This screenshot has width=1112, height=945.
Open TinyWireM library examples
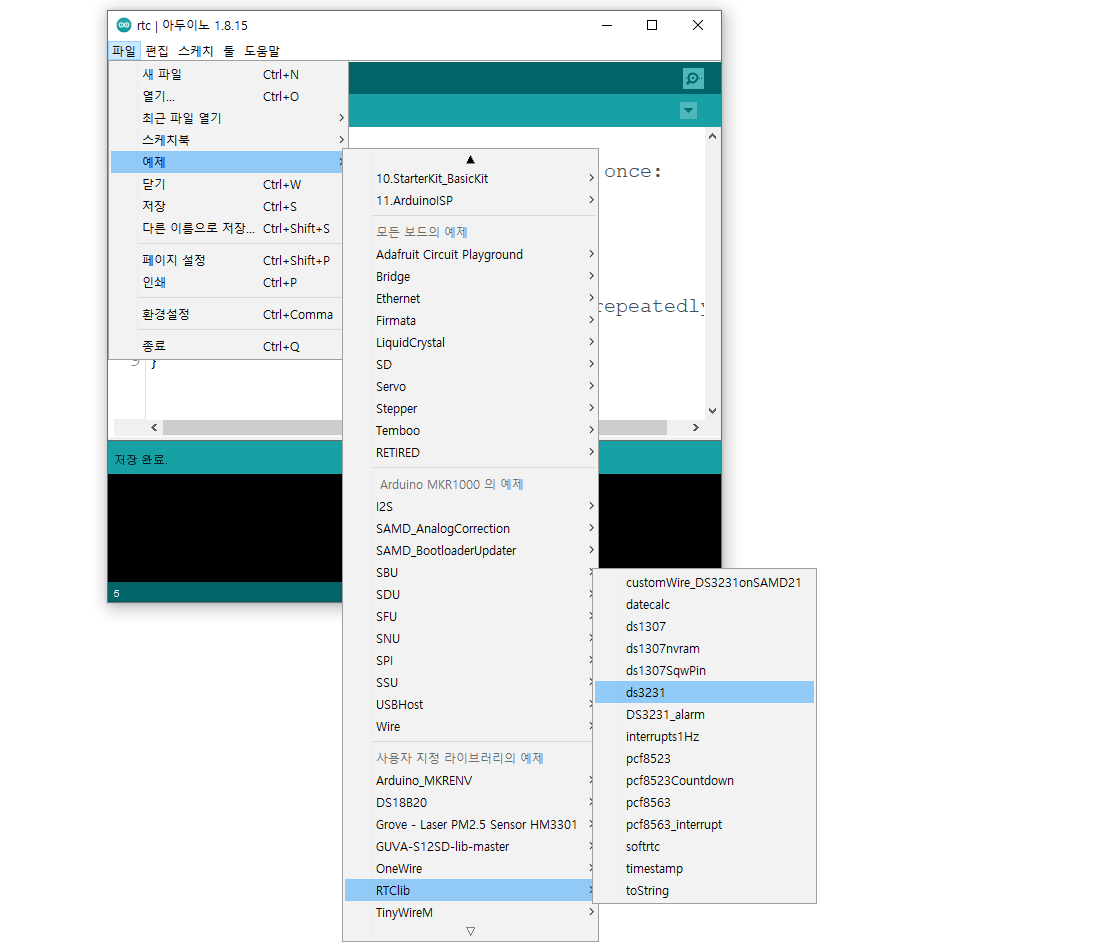pyautogui.click(x=470, y=912)
